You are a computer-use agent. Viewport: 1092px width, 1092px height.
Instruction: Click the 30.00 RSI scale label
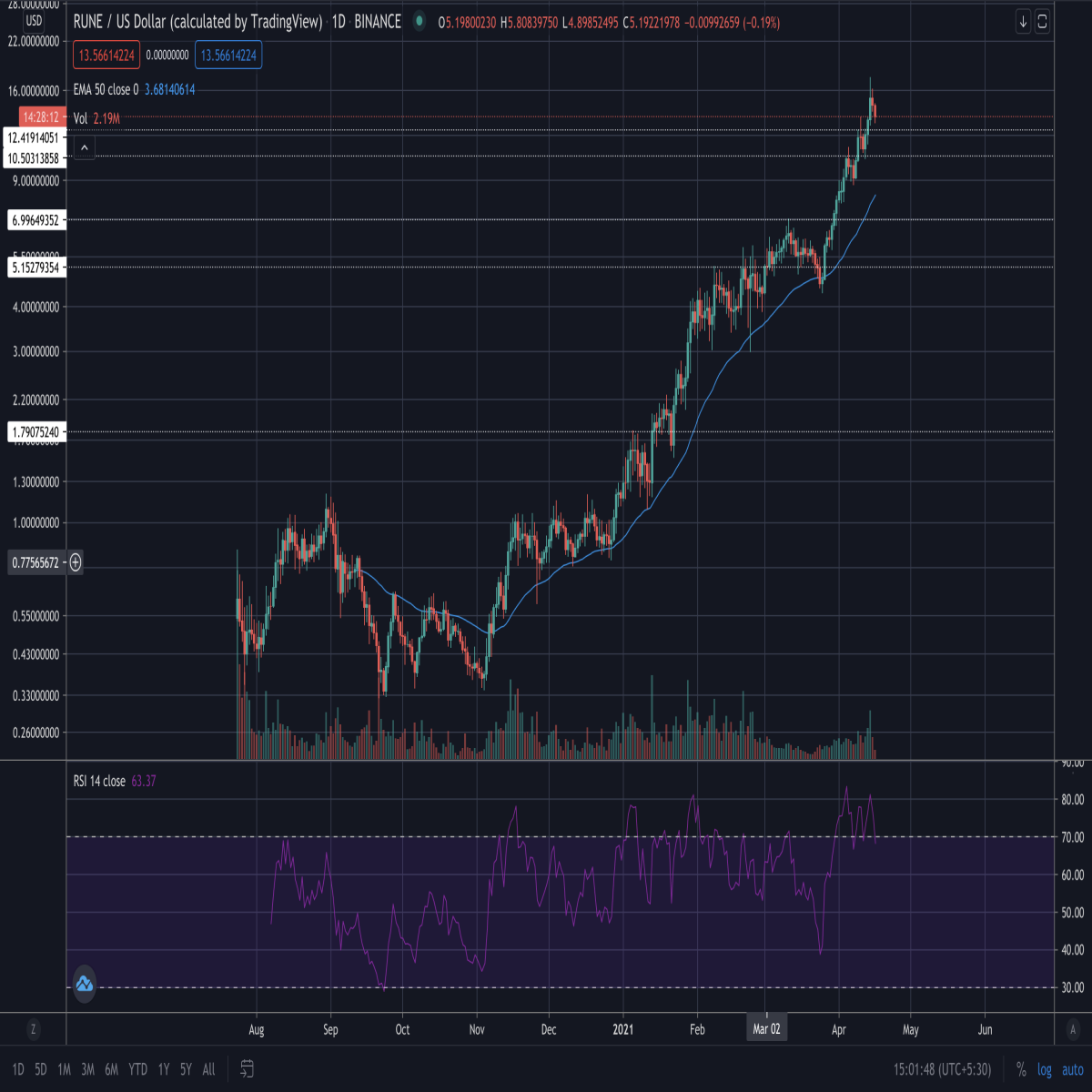coord(1073,987)
